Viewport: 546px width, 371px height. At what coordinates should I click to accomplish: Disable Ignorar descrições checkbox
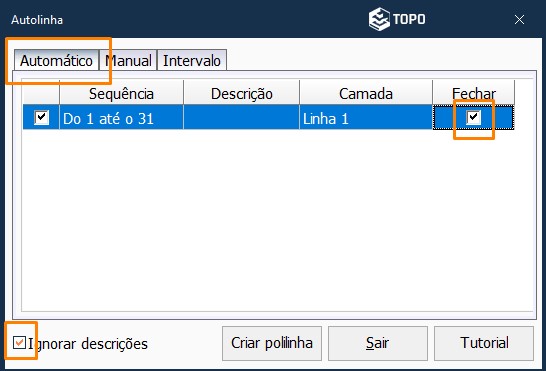(x=19, y=343)
